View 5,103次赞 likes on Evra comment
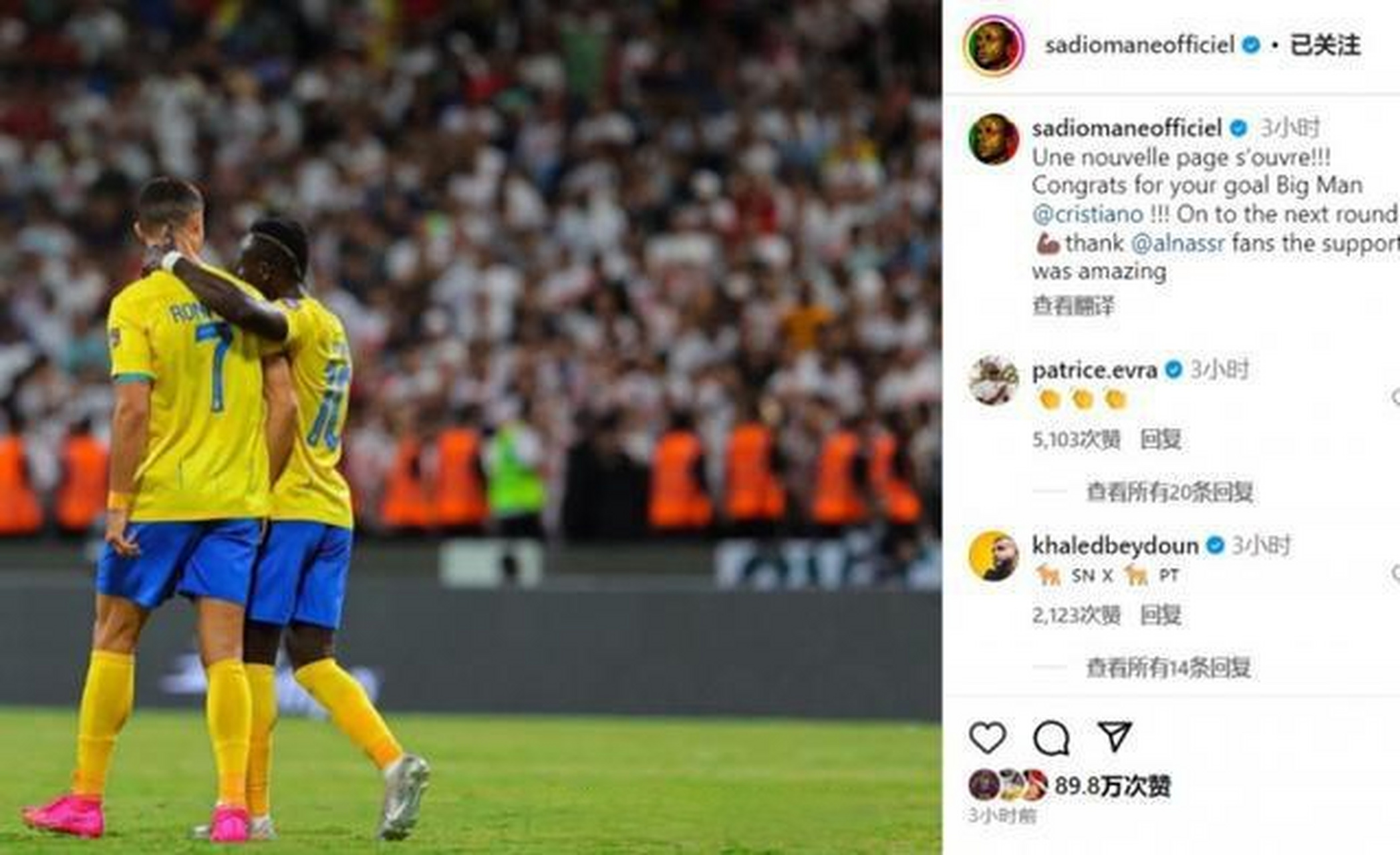 [1076, 440]
